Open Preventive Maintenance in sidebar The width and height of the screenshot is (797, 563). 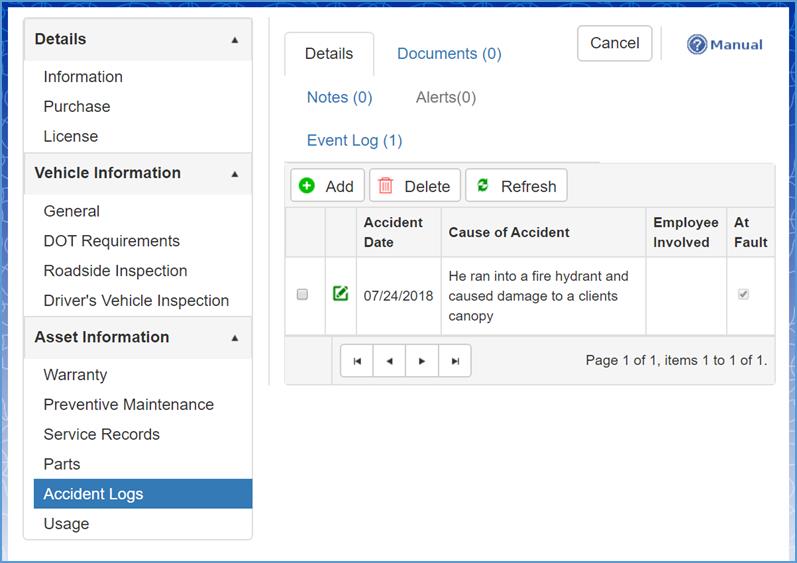click(x=128, y=405)
